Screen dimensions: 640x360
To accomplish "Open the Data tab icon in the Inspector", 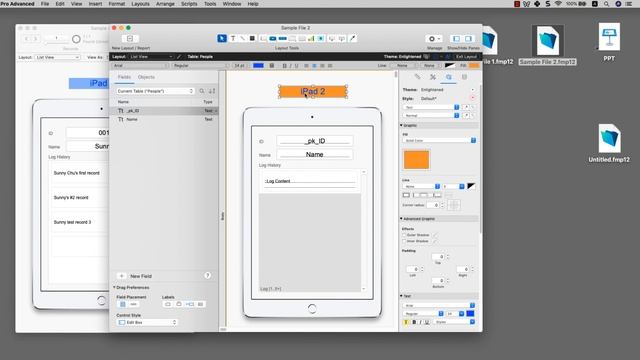I will point(464,77).
